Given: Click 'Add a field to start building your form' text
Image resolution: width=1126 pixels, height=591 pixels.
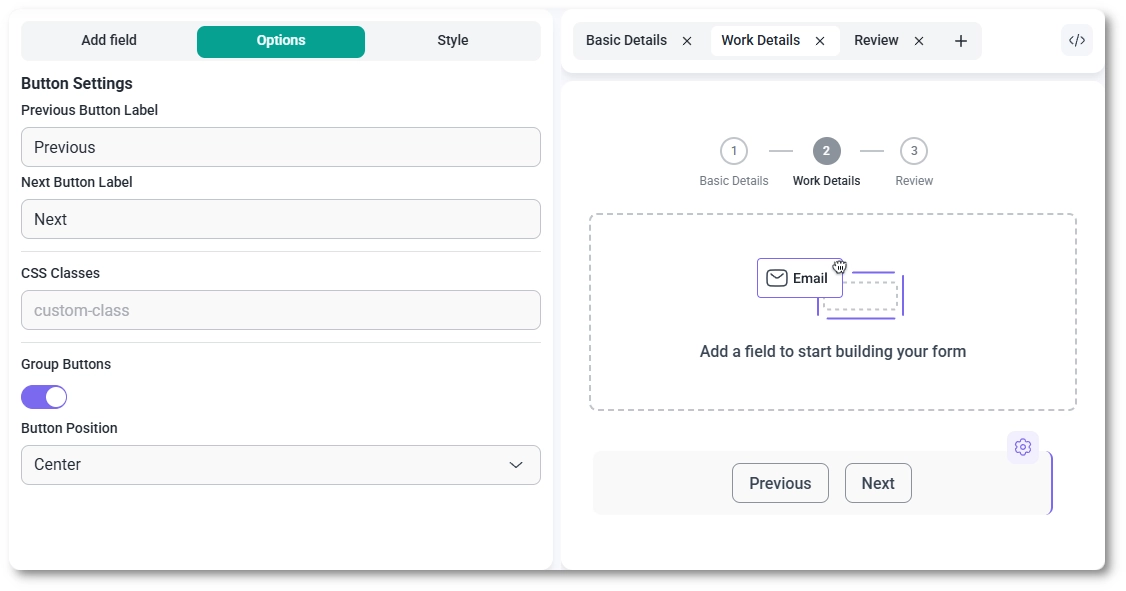Looking at the screenshot, I should (x=832, y=351).
